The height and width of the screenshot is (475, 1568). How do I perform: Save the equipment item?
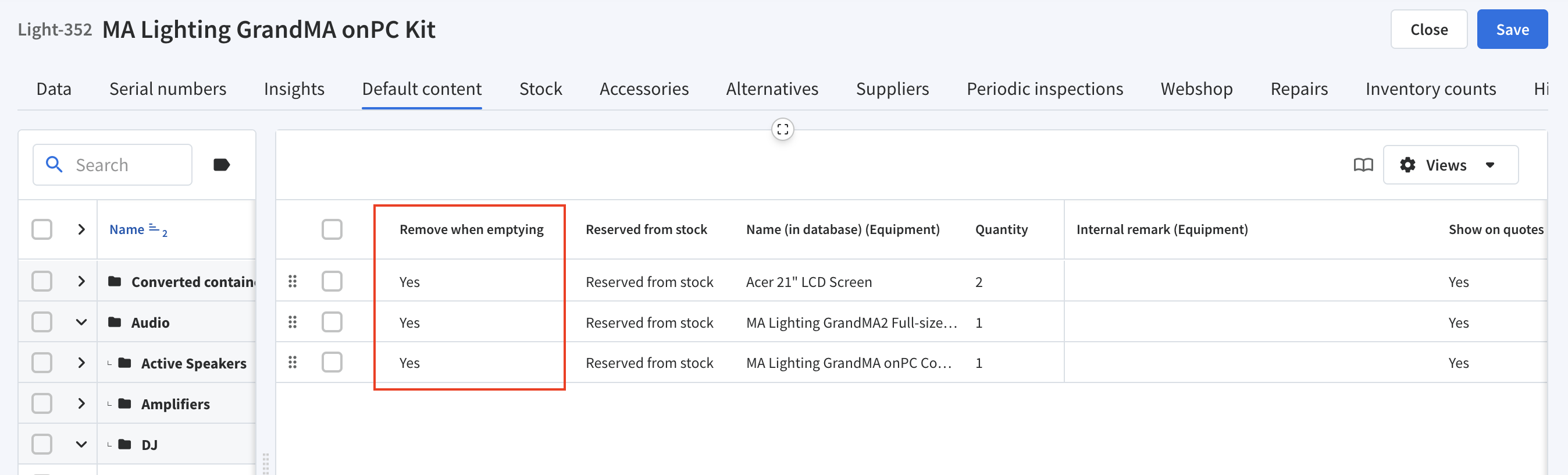(1512, 29)
